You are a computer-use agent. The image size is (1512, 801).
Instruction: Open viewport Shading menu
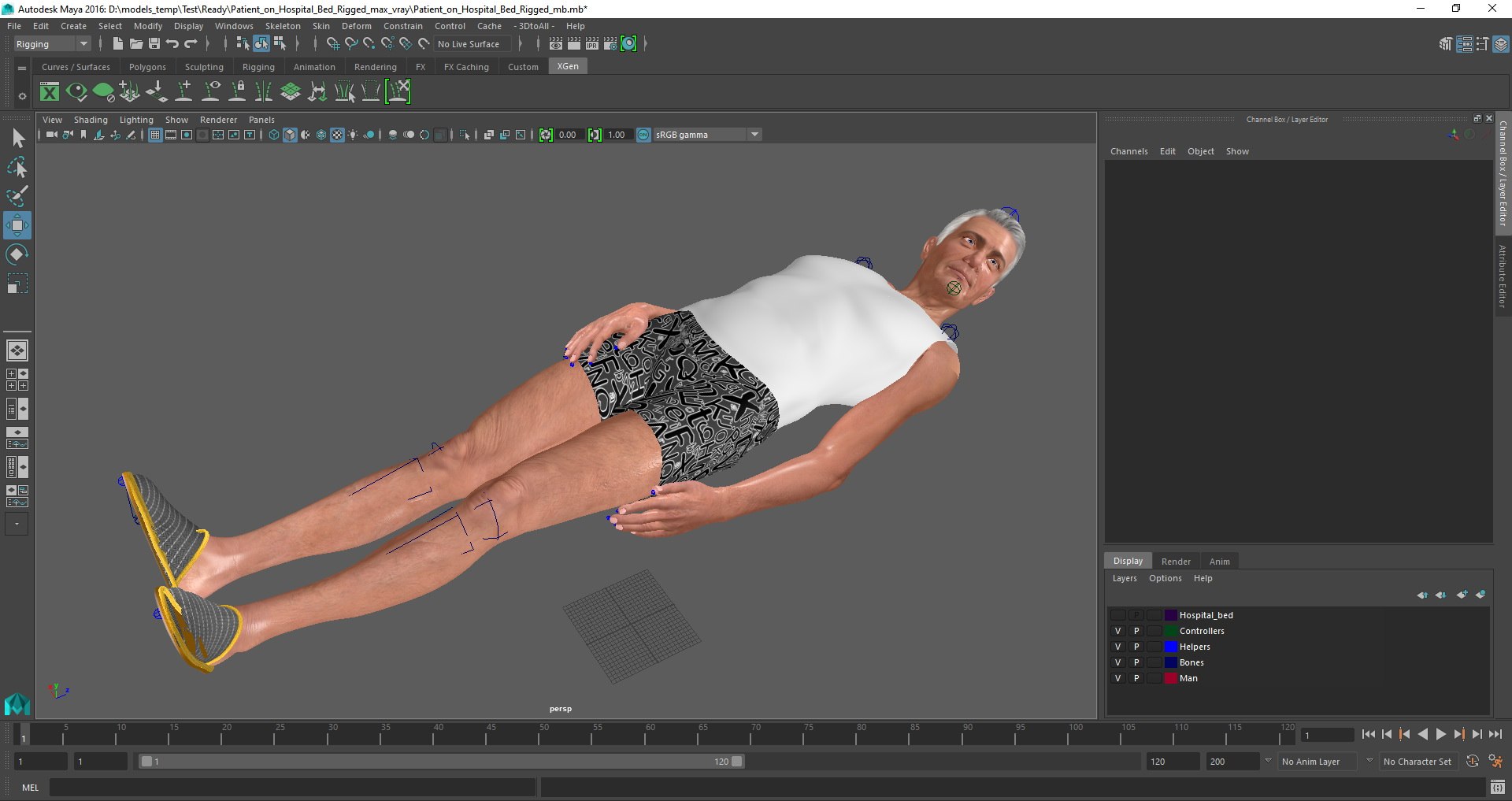pyautogui.click(x=91, y=120)
